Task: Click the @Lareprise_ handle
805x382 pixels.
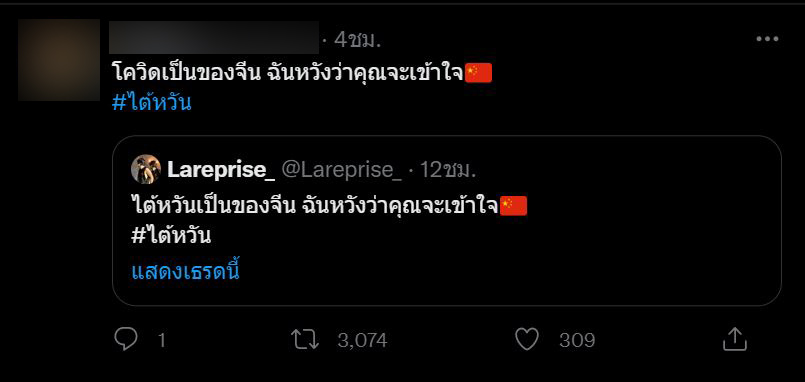Action: pos(342,170)
